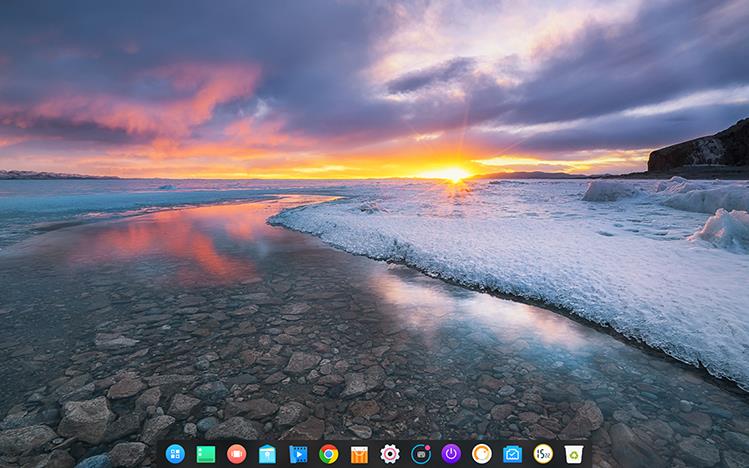The image size is (749, 468).
Task: Click the purple power button icon
Action: point(451,454)
